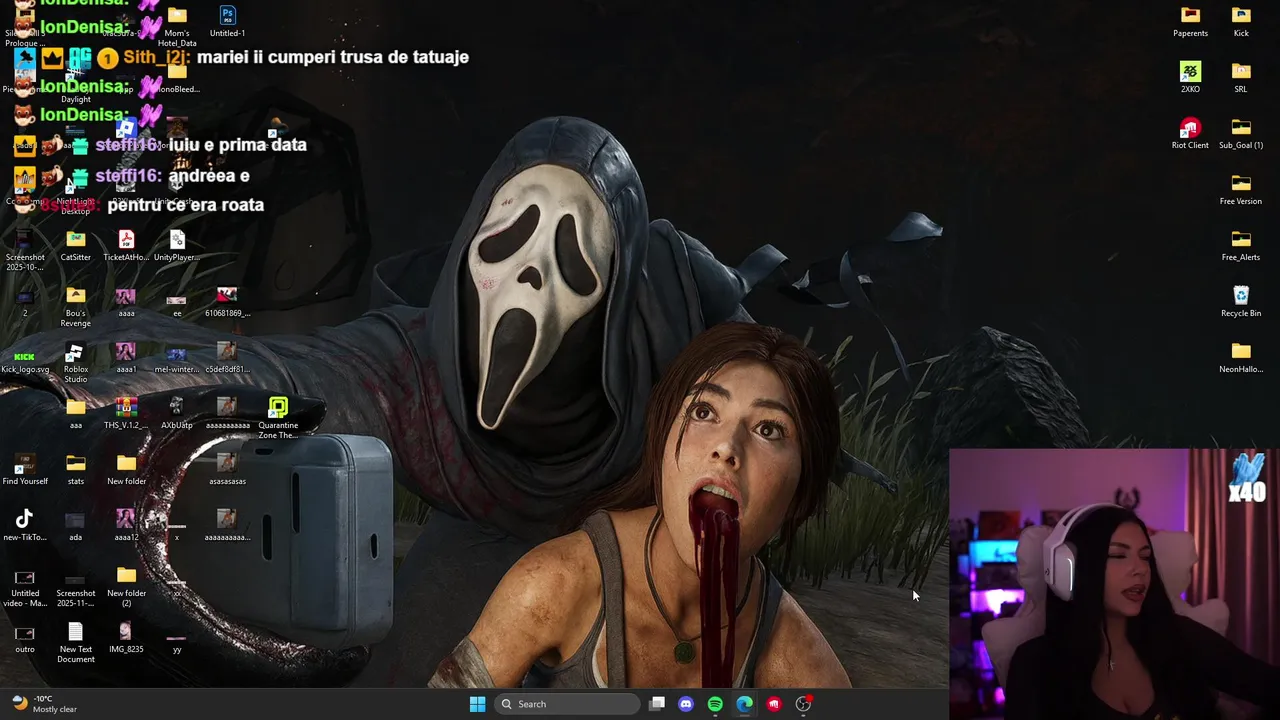Open the Kick folder icon

click(x=1241, y=15)
